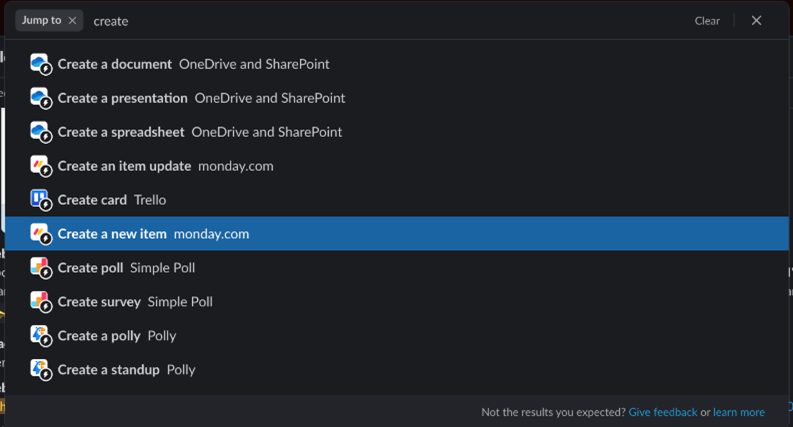This screenshot has height=427, width=793.
Task: Open the Give feedback link
Action: tap(663, 412)
